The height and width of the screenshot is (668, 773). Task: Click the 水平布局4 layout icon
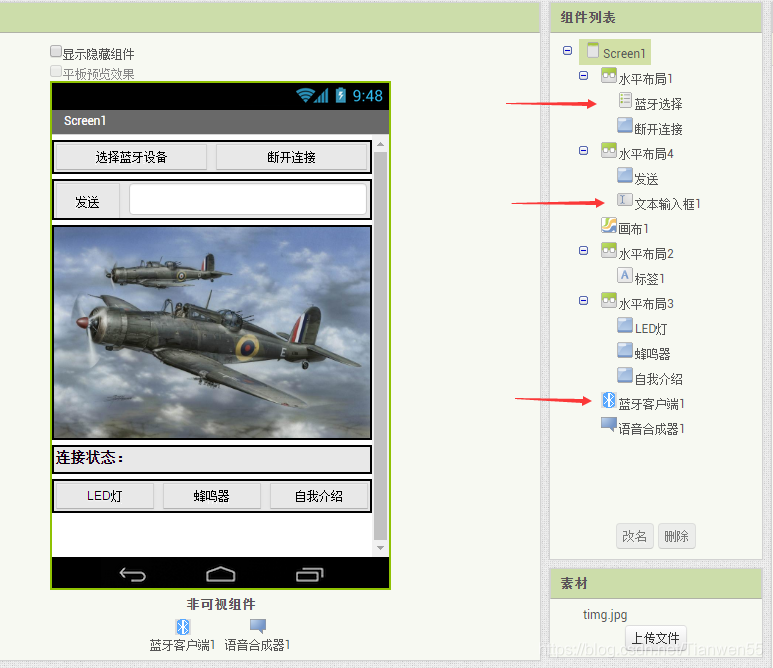point(609,150)
